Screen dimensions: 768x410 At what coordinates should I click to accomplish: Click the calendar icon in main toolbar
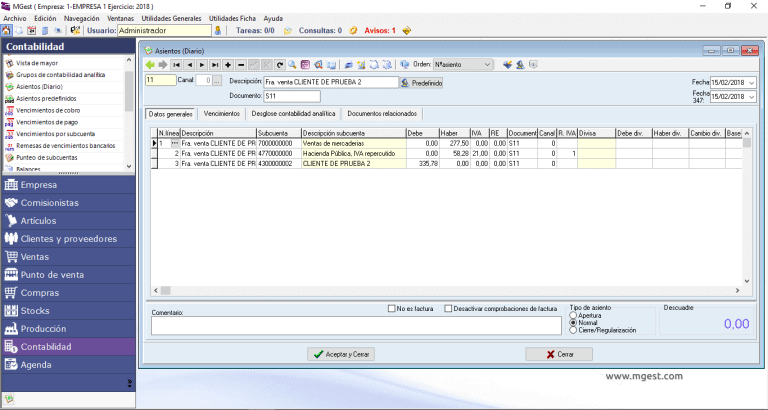coord(32,30)
